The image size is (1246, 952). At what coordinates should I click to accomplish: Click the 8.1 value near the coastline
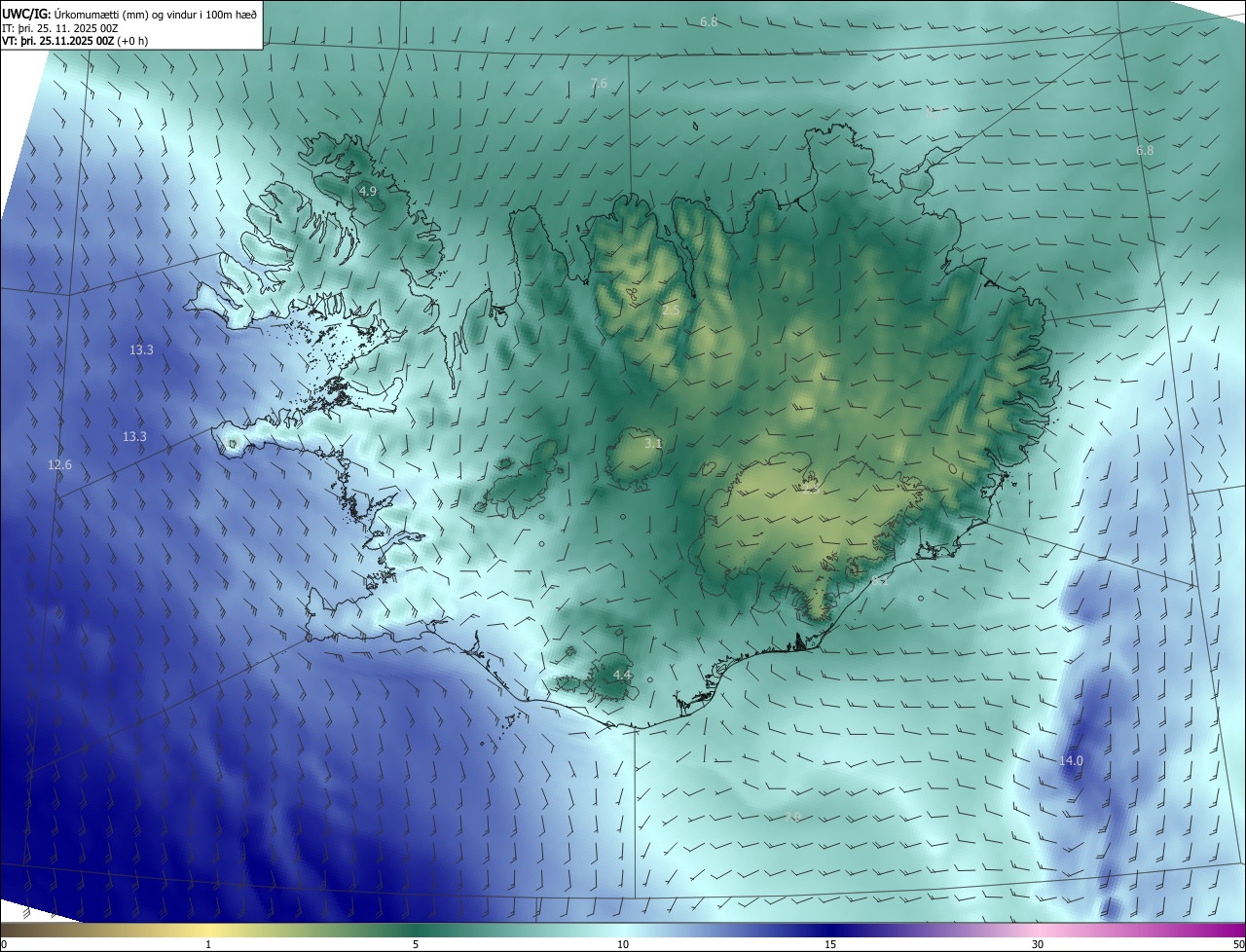[879, 580]
